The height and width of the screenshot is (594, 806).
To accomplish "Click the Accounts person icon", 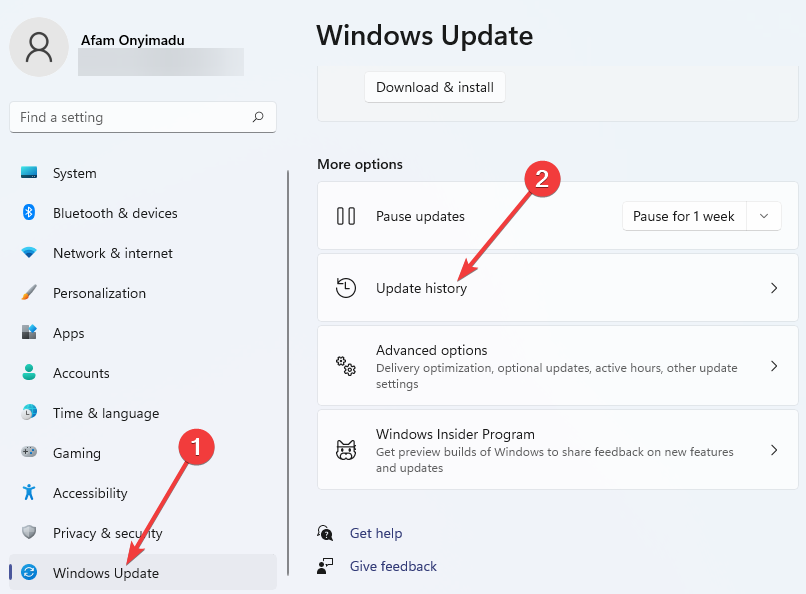I will pos(29,372).
